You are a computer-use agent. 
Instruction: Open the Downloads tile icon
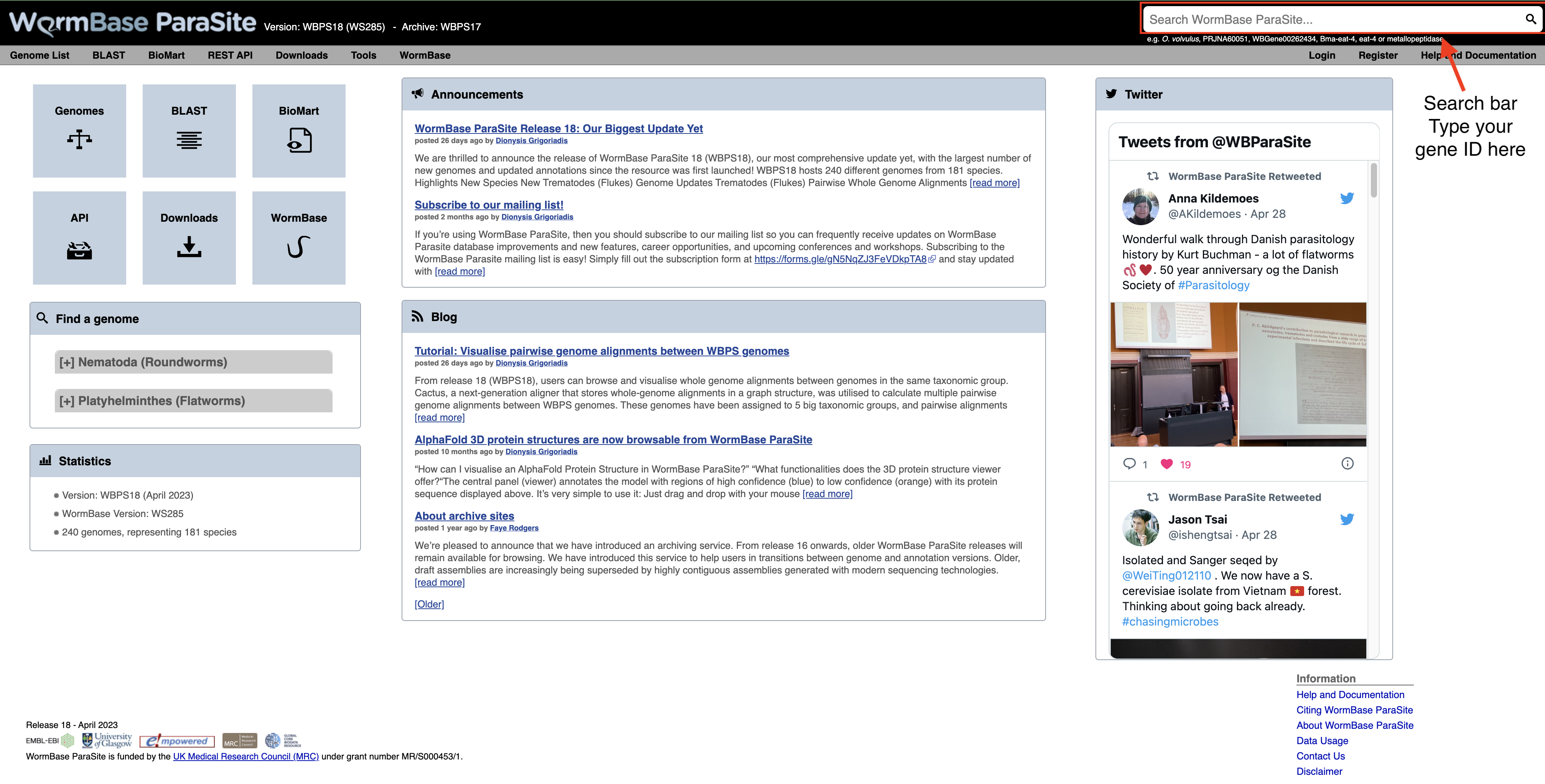coord(189,247)
